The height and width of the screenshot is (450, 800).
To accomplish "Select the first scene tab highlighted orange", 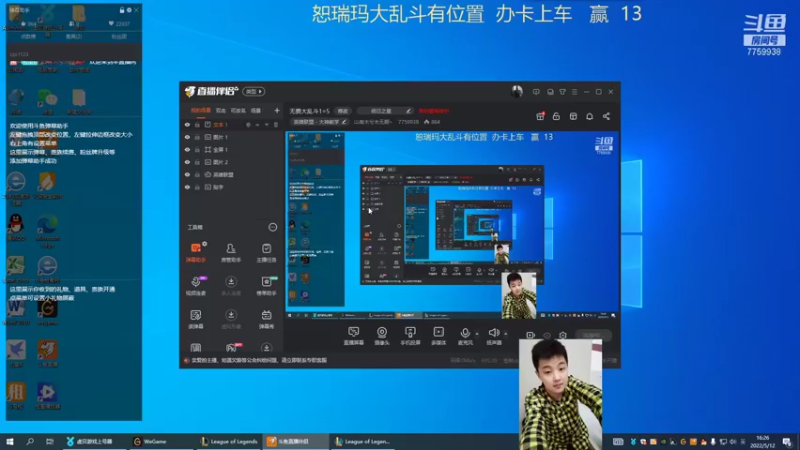I will 201,110.
